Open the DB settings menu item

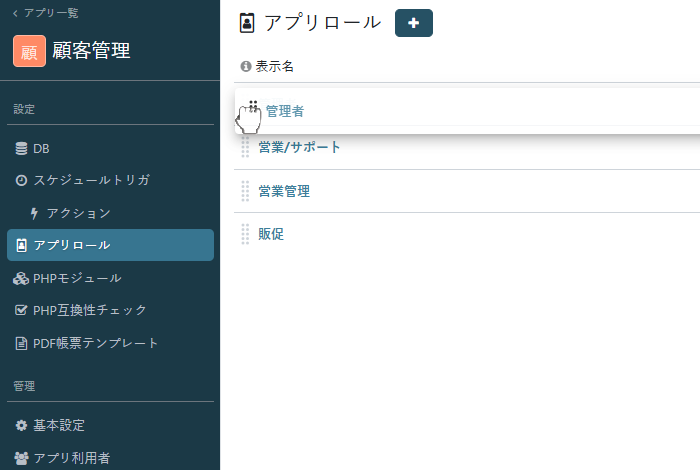coord(41,149)
